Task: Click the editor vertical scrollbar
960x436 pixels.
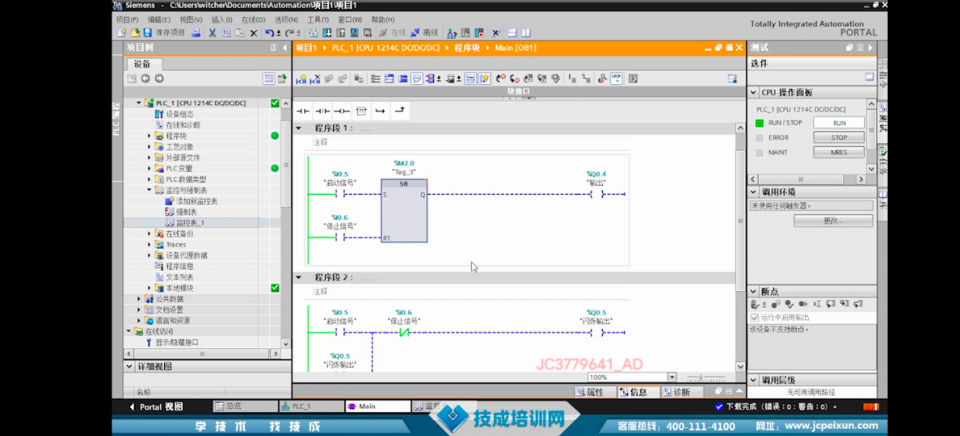Action: (740, 245)
